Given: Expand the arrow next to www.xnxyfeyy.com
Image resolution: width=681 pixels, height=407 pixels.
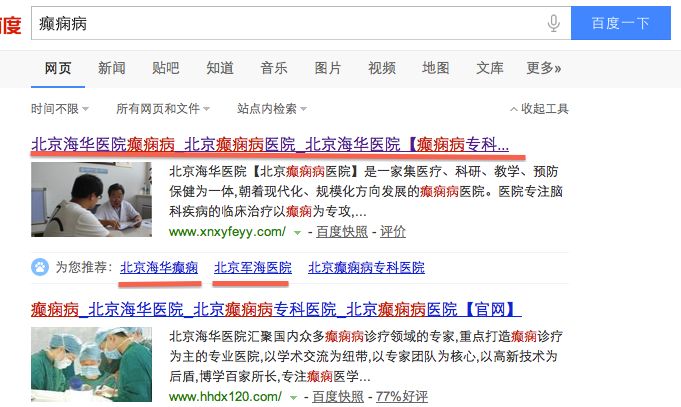Looking at the screenshot, I should click(x=297, y=233).
